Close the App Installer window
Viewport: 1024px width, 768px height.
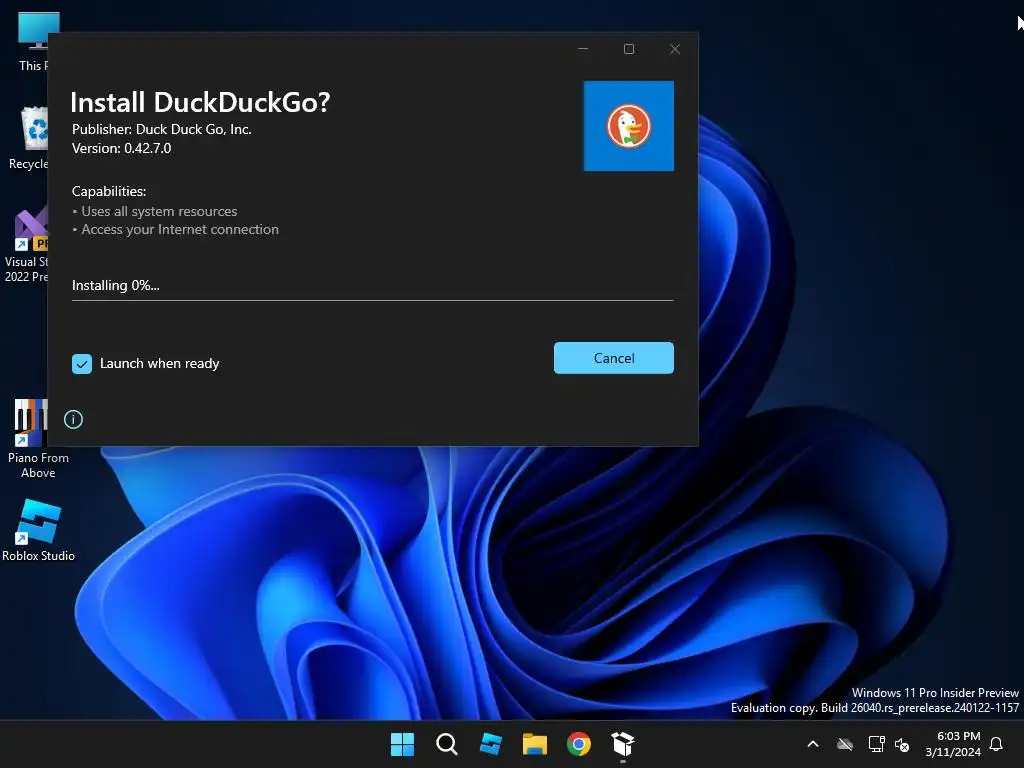tap(675, 49)
